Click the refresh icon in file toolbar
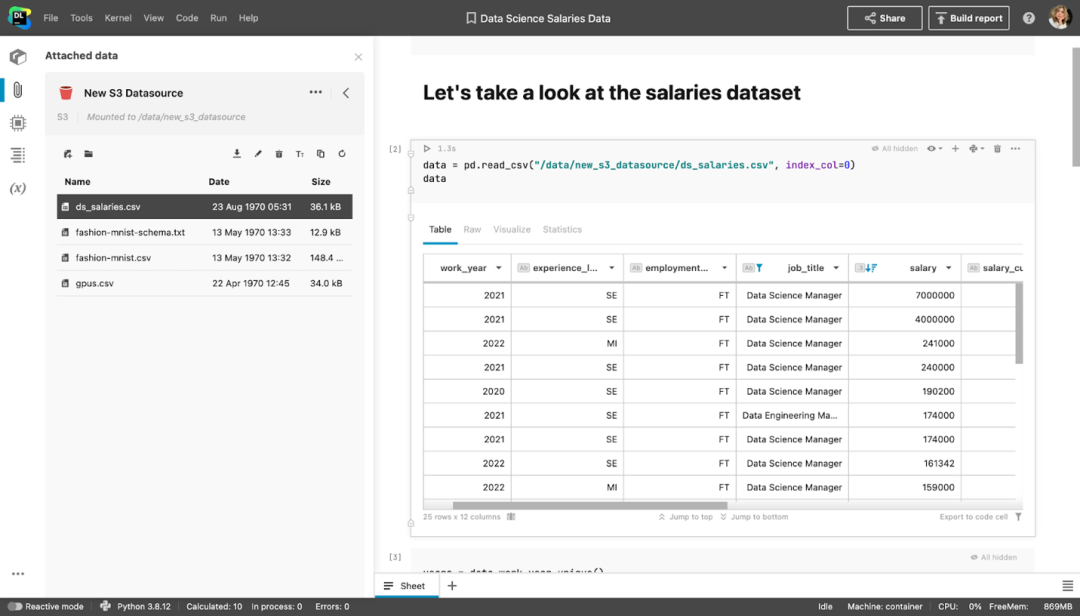This screenshot has width=1080, height=616. tap(342, 154)
